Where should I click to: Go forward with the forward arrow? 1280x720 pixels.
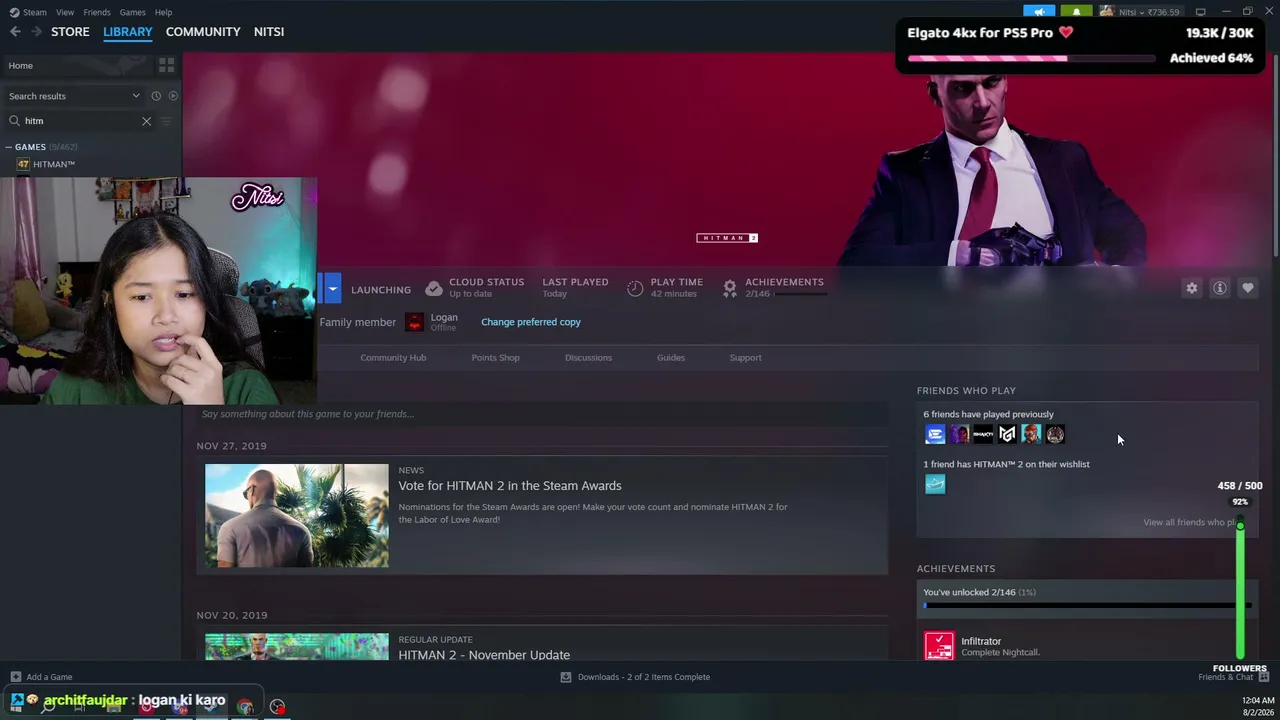click(37, 32)
